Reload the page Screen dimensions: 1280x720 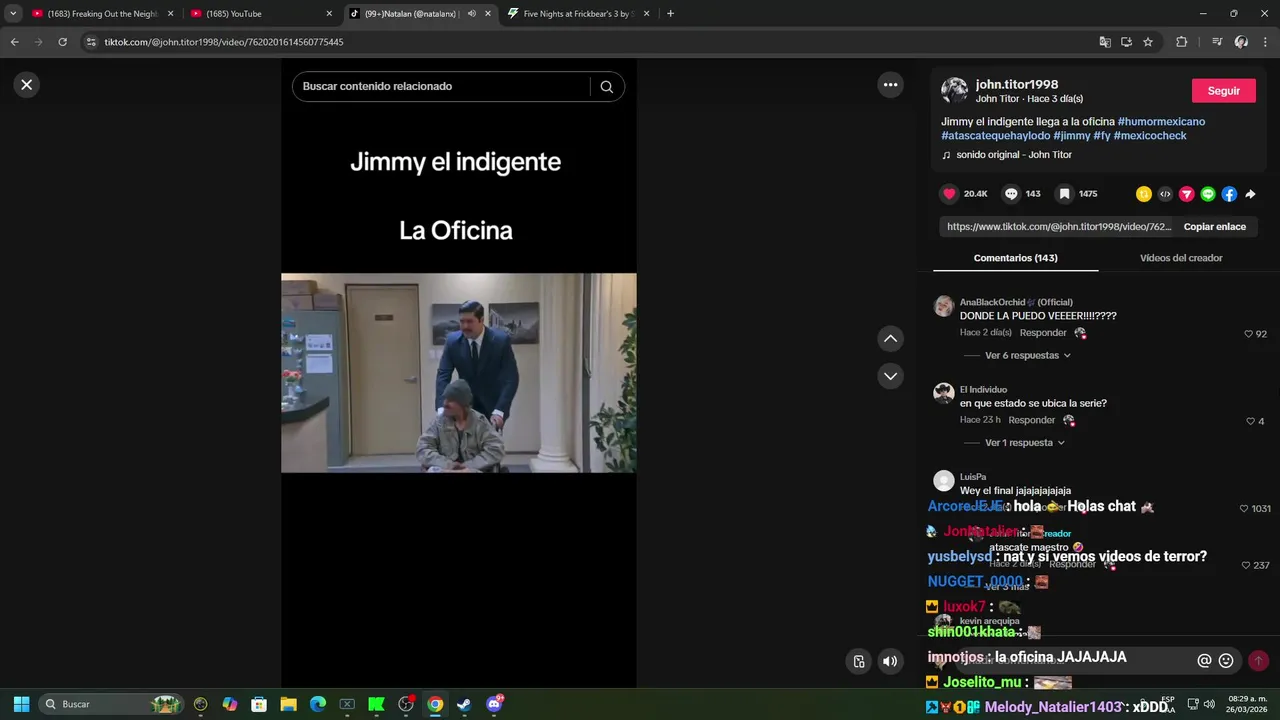[x=62, y=42]
